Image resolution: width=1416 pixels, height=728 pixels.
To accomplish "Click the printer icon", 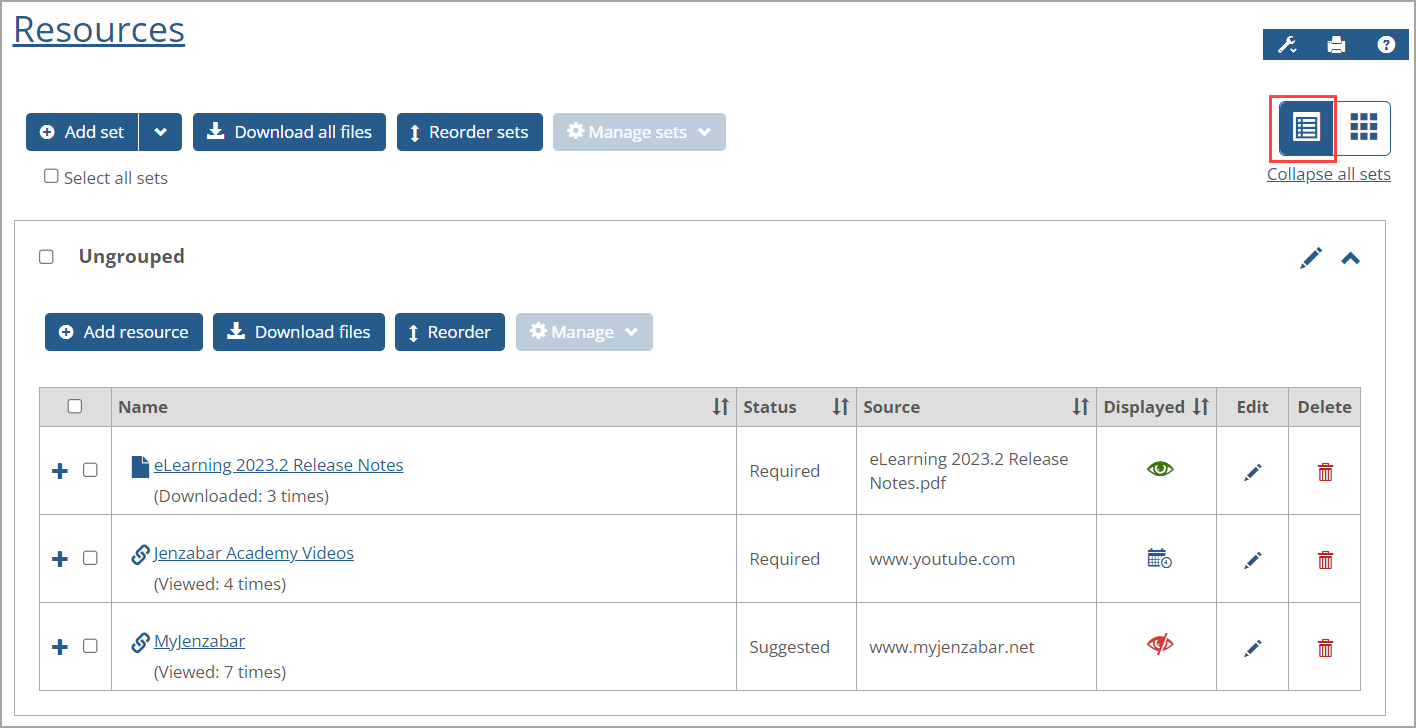I will coord(1336,45).
